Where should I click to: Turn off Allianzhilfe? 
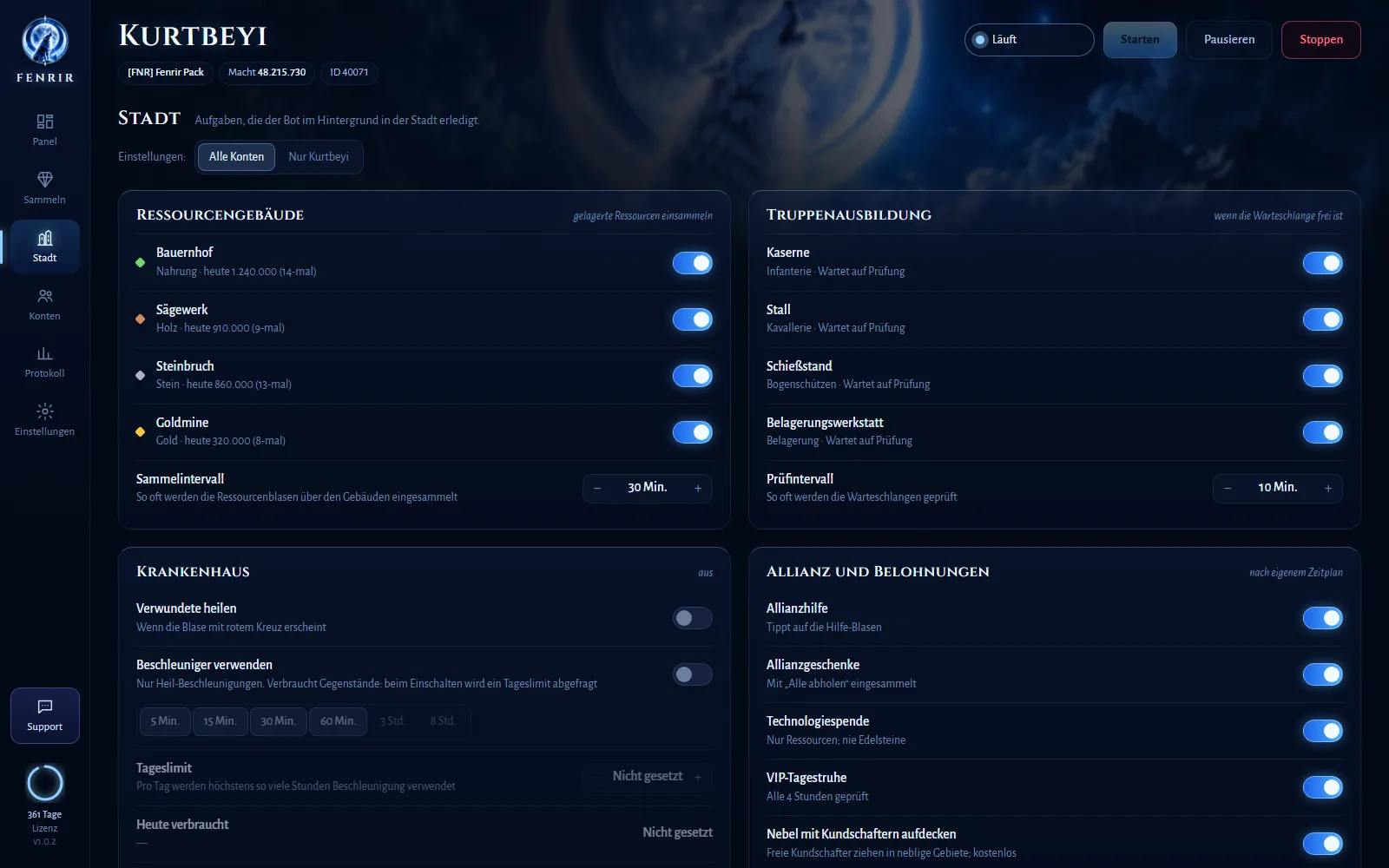1323,618
